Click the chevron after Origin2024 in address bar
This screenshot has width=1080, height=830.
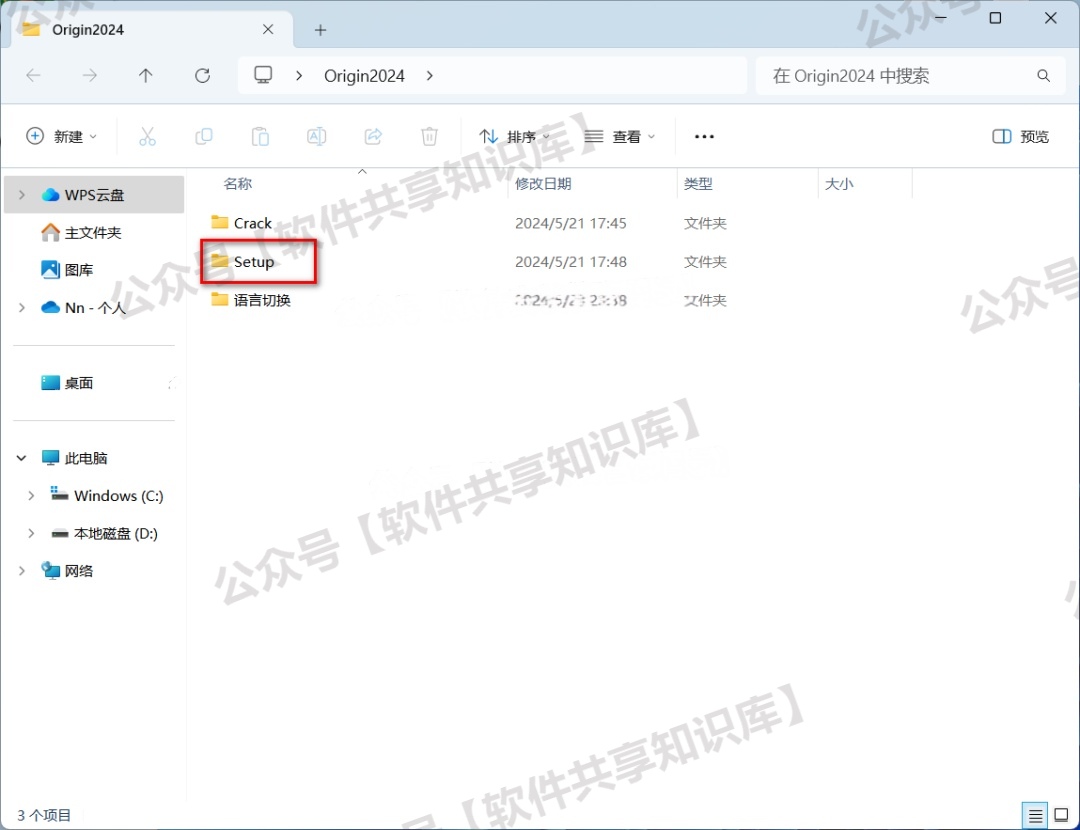click(x=430, y=76)
